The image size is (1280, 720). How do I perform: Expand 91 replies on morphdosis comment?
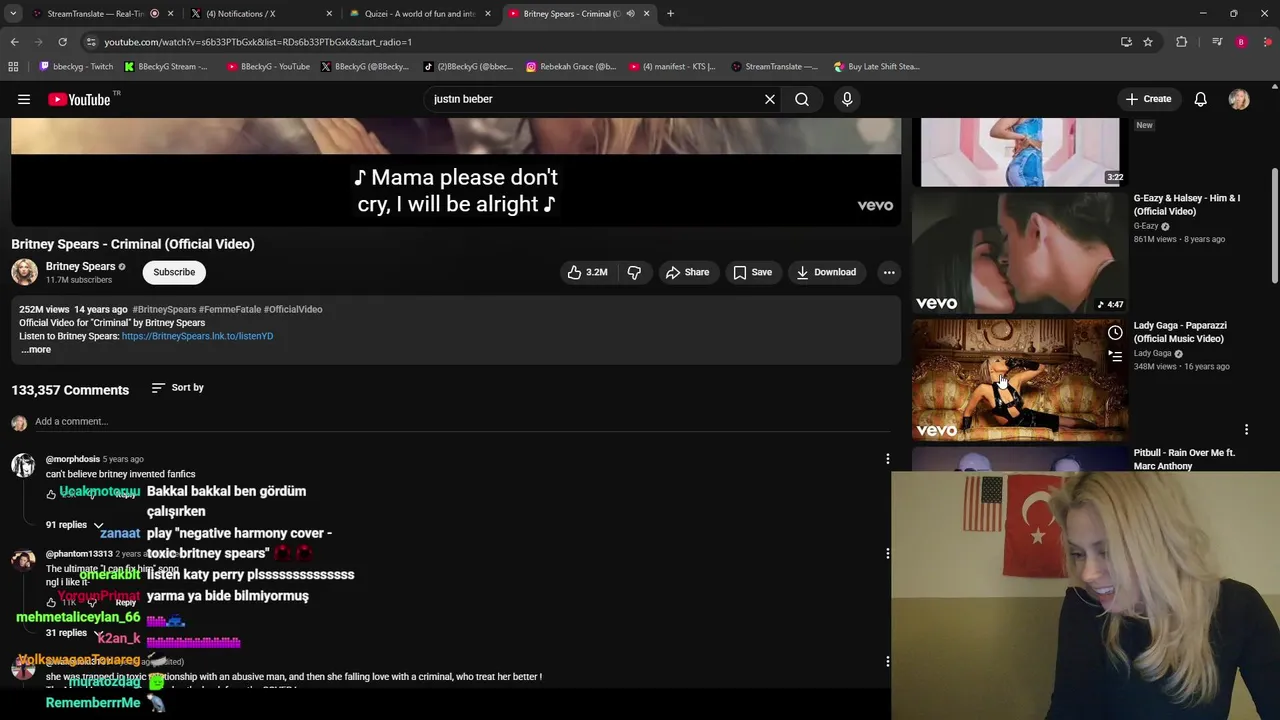pos(75,525)
